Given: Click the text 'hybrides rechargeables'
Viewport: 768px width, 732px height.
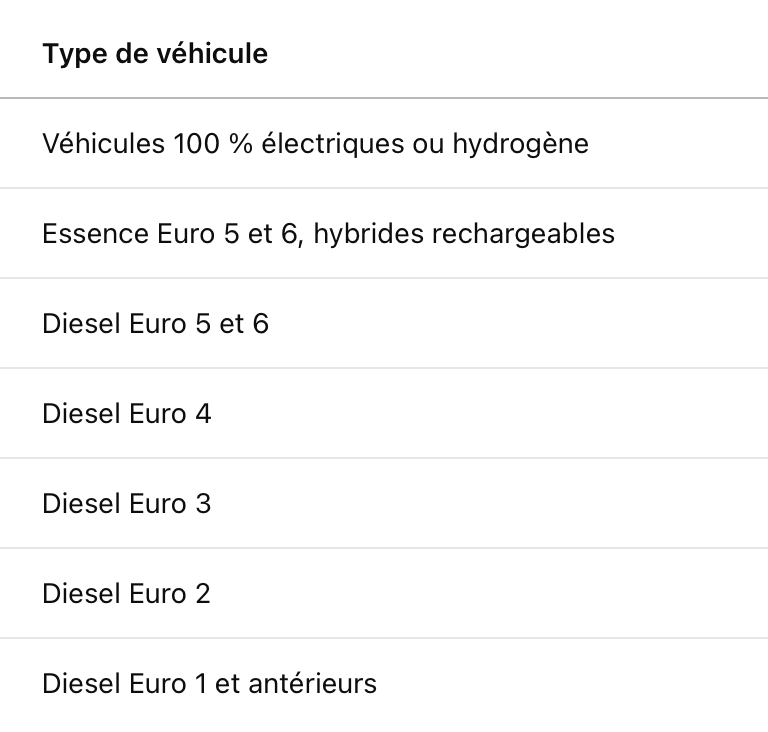Looking at the screenshot, I should point(464,234).
